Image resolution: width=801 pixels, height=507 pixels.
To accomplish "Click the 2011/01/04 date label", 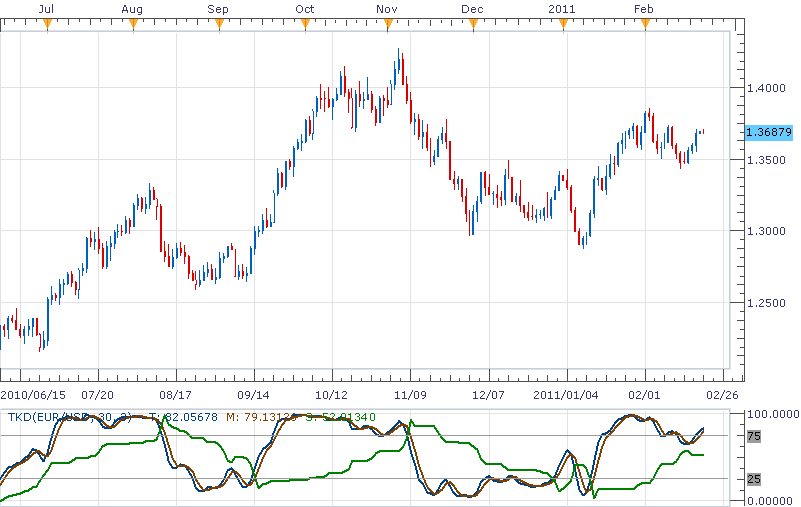I will click(x=566, y=395).
